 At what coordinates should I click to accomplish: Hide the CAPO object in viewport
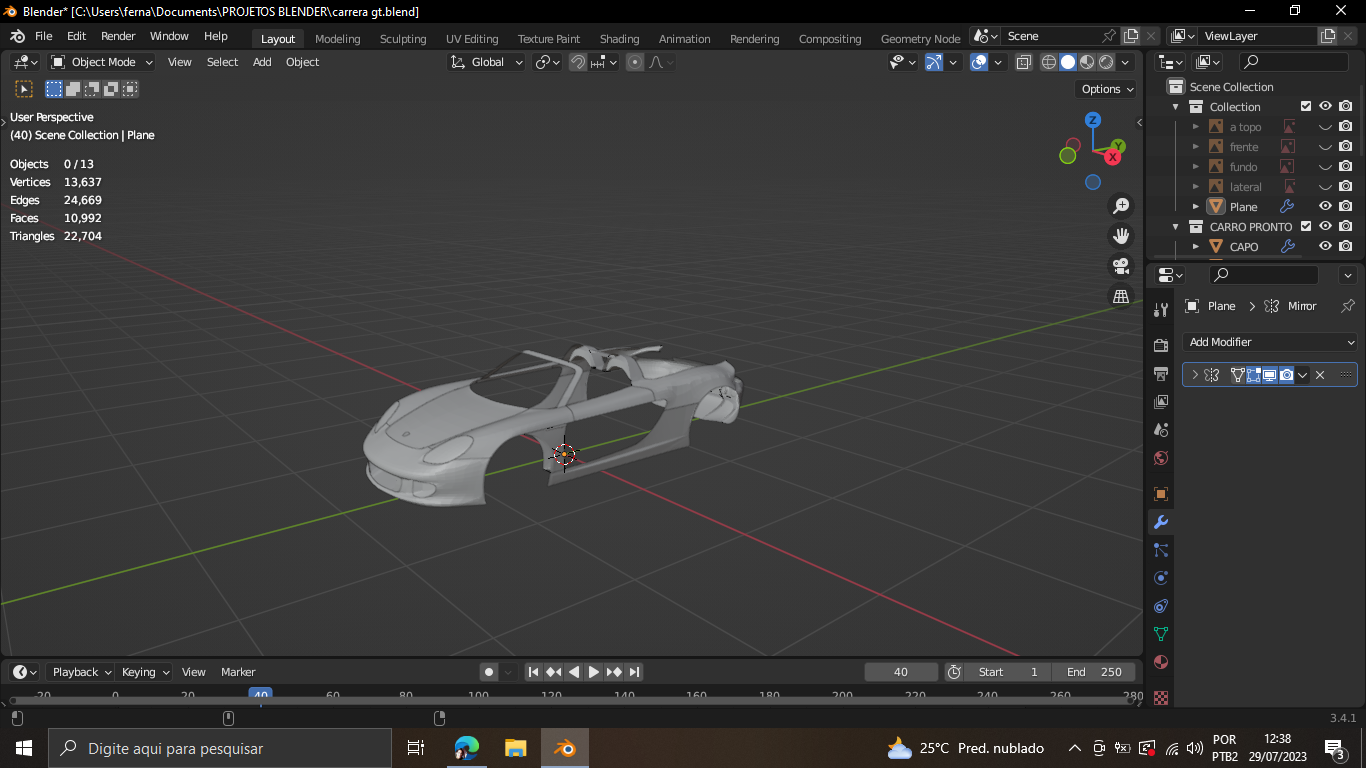click(1325, 246)
